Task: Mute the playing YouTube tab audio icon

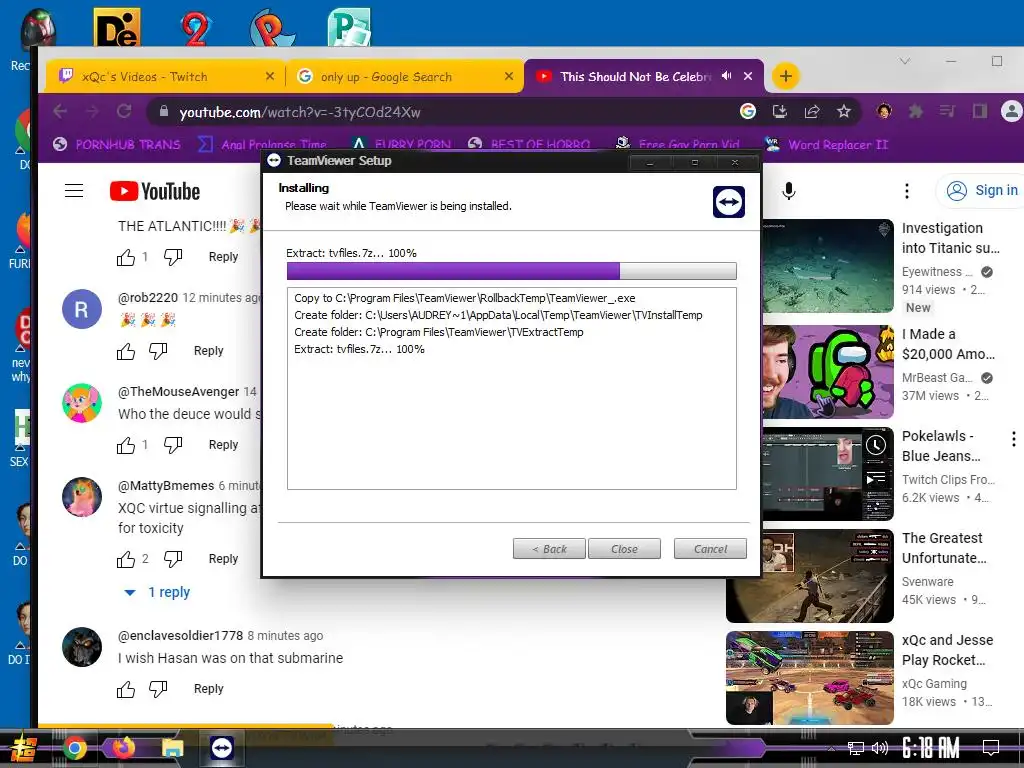Action: [726, 76]
